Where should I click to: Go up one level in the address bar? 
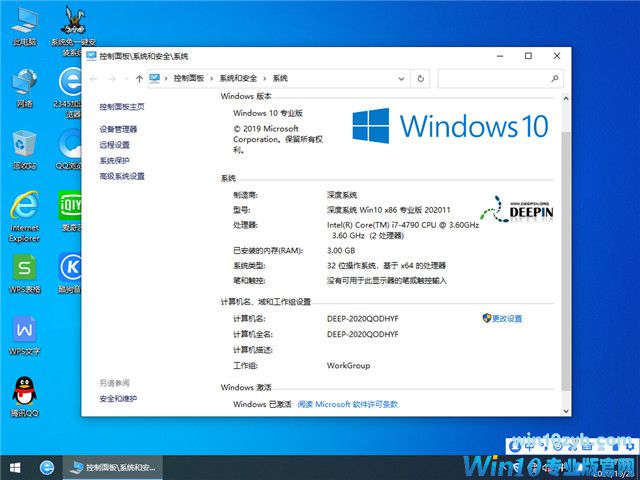(139, 79)
